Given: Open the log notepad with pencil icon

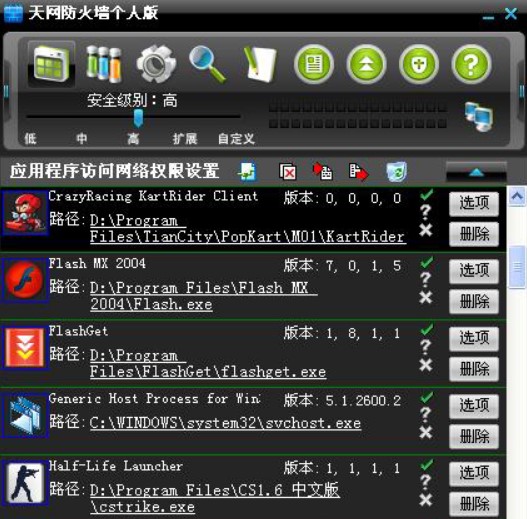Looking at the screenshot, I should [260, 65].
